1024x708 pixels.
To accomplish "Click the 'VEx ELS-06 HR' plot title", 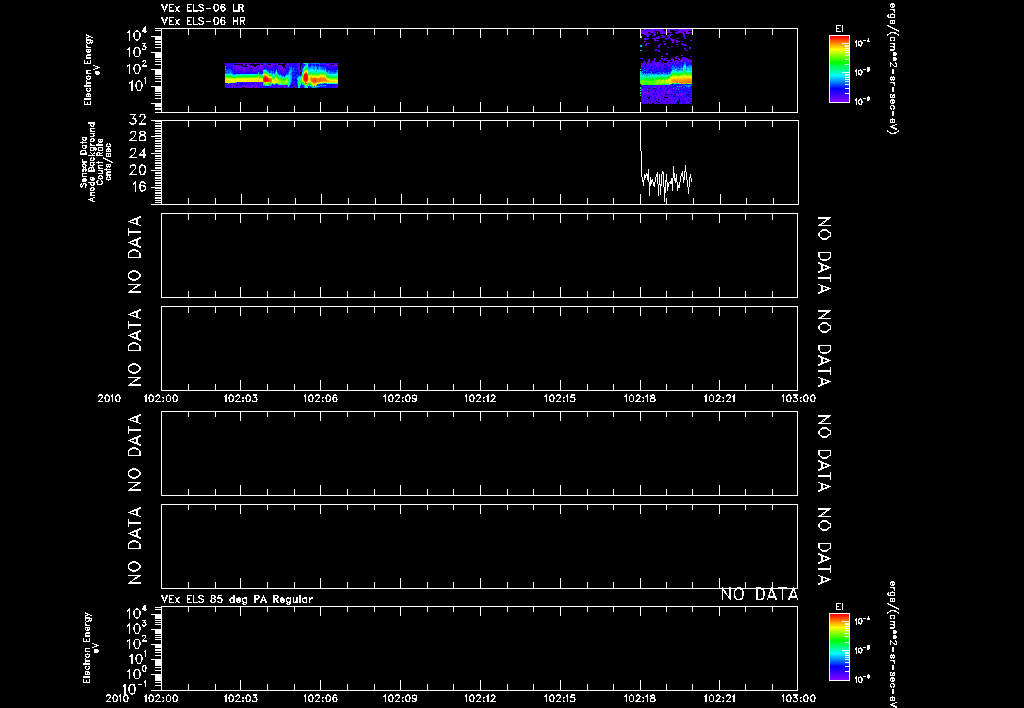I will [203, 21].
